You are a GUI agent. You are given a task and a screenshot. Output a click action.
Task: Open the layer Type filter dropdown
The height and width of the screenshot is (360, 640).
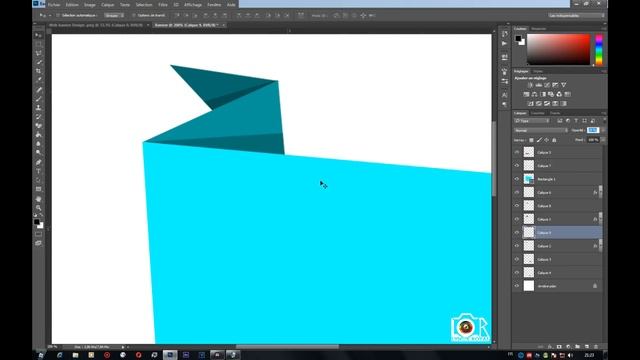click(x=532, y=121)
